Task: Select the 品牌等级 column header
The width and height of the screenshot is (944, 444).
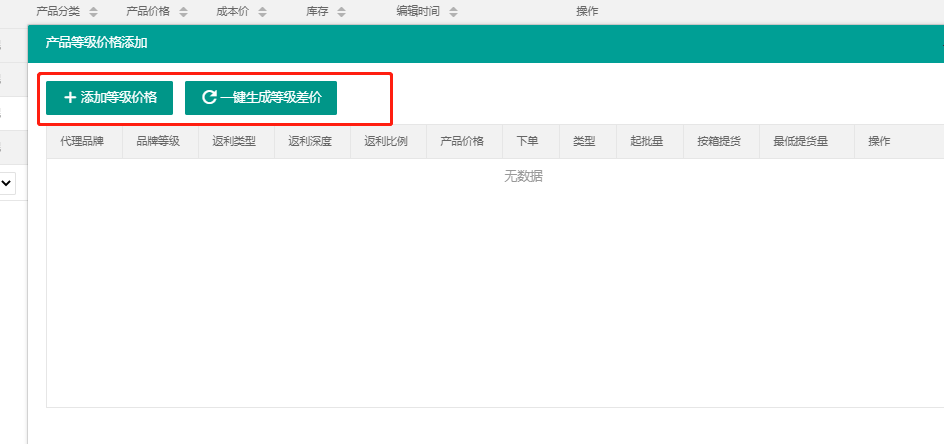Action: point(158,142)
